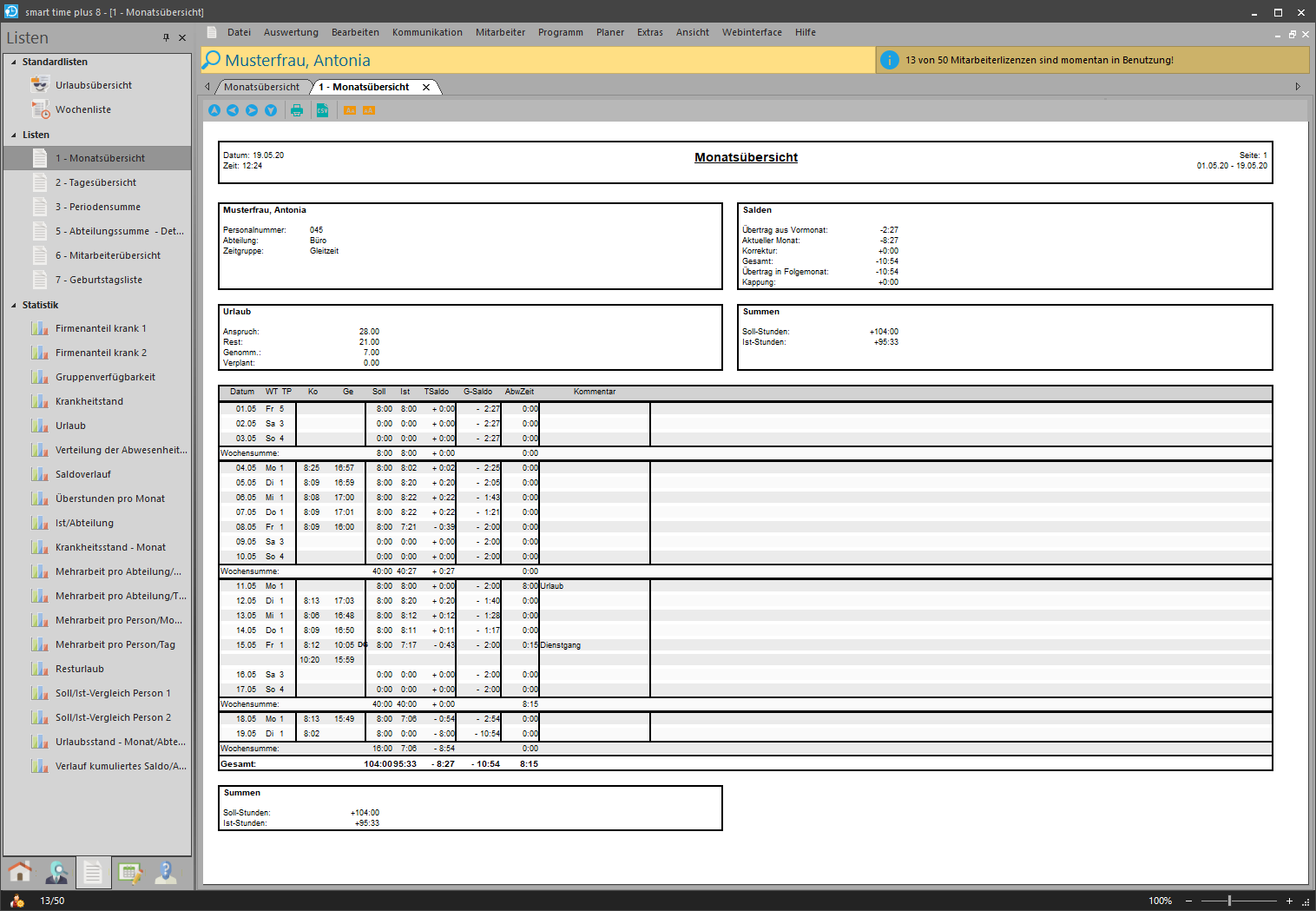This screenshot has height=911, width=1316.
Task: Adjust the zoom slider in the status bar
Action: 1230,901
